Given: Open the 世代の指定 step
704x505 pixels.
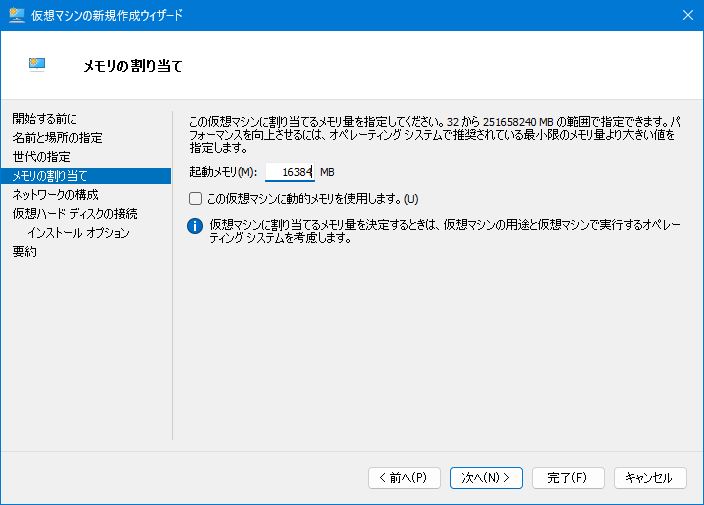Looking at the screenshot, I should 42,157.
